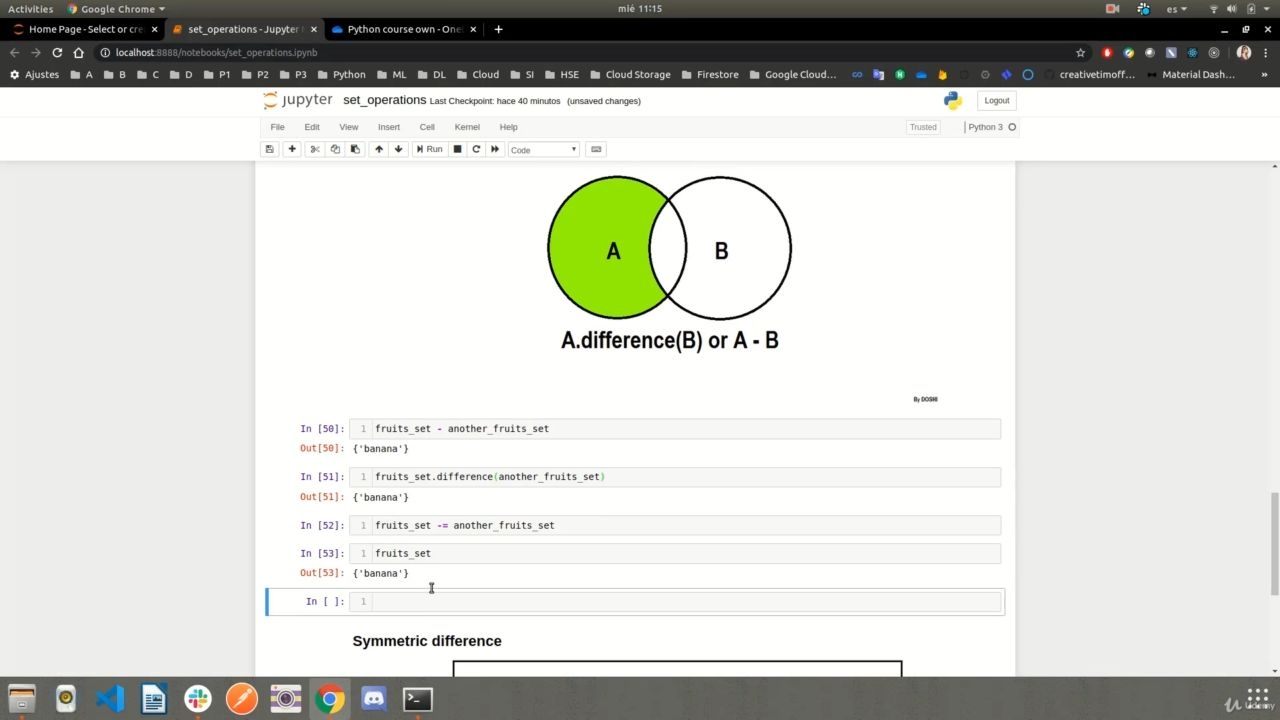Open the Terminal from the dock
The image size is (1280, 720).
[x=418, y=699]
